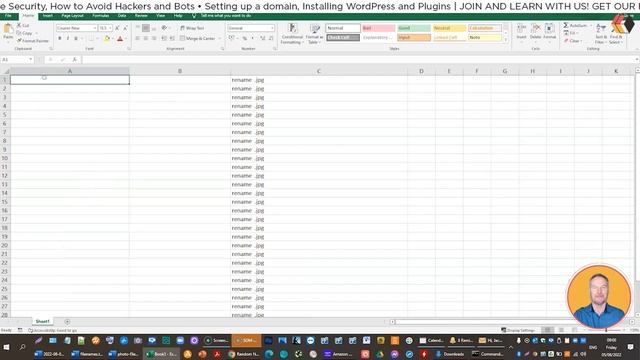Viewport: 640px width, 360px height.
Task: Click Align Left icon
Action: tap(138, 38)
